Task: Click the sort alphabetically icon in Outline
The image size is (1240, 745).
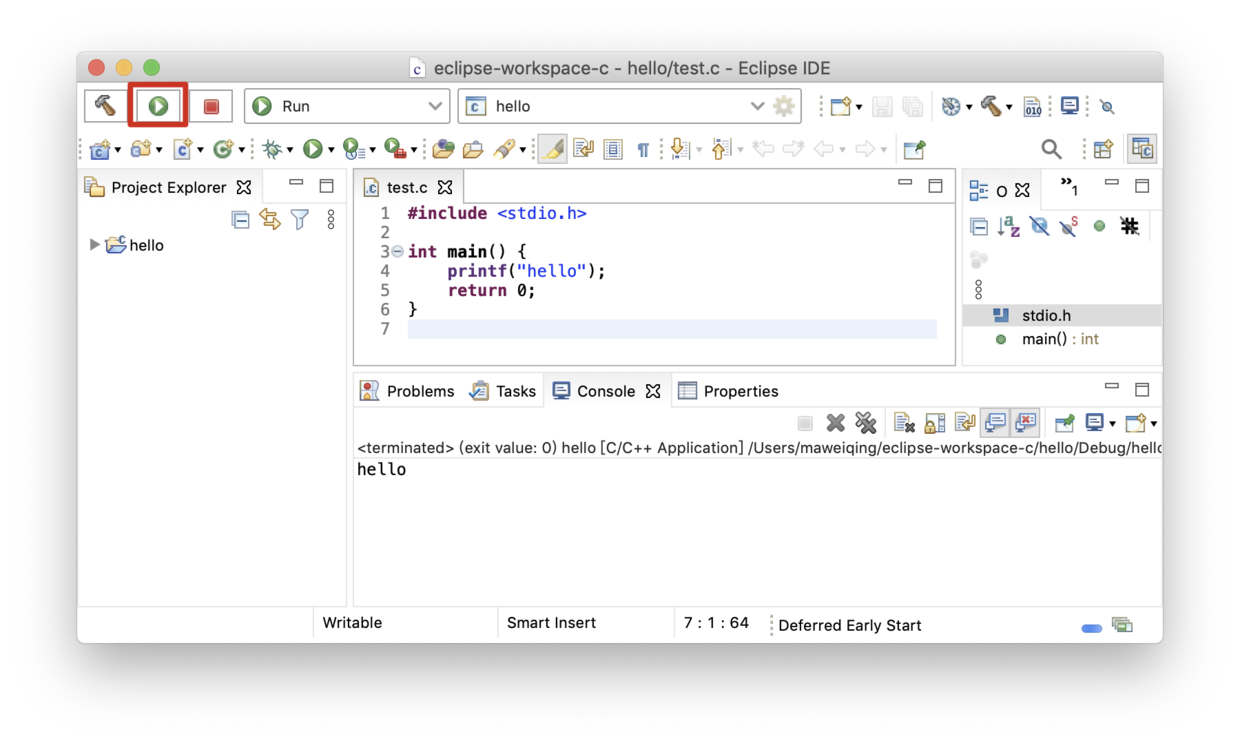Action: point(1009,227)
